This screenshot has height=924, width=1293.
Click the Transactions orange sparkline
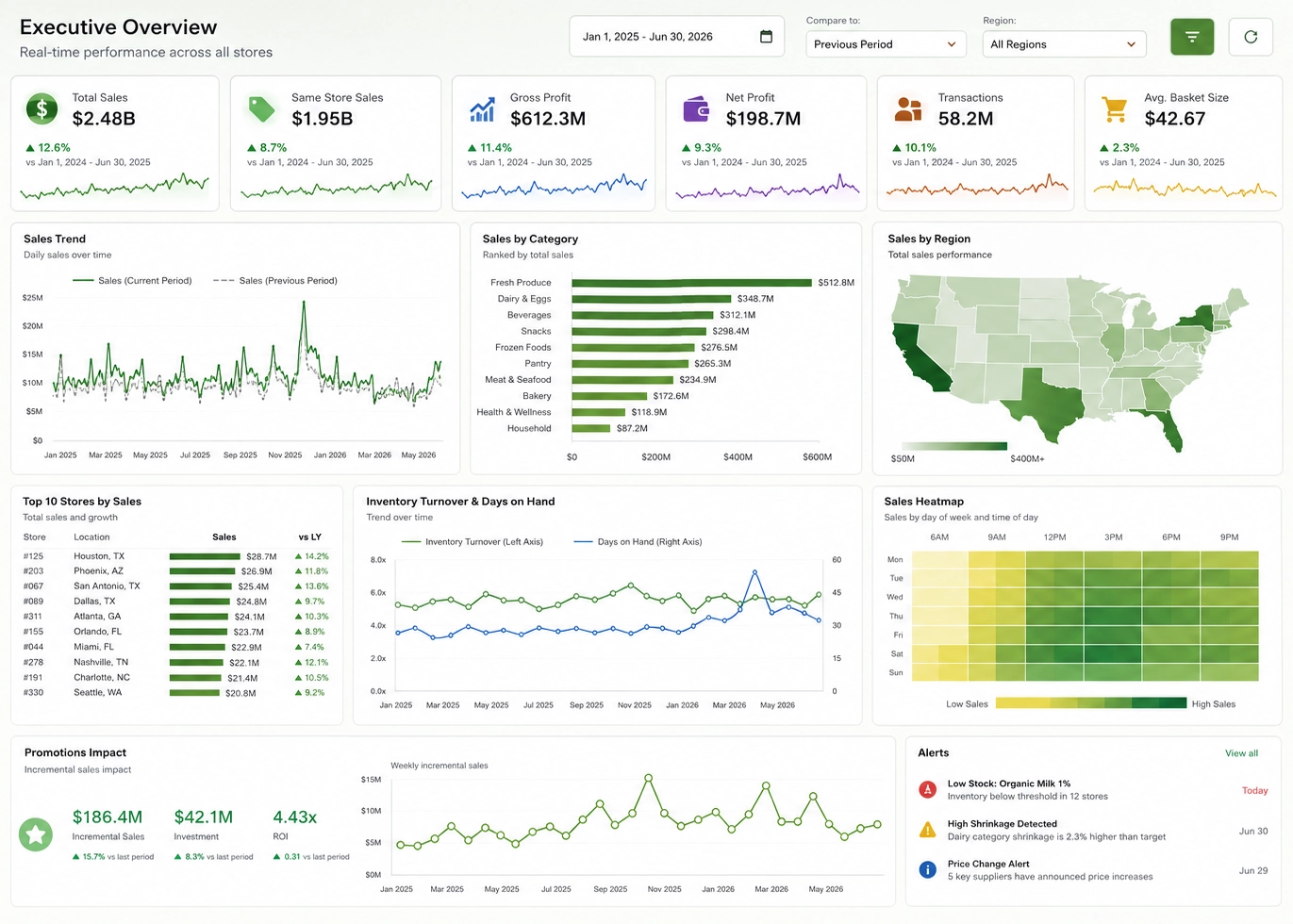click(x=977, y=186)
